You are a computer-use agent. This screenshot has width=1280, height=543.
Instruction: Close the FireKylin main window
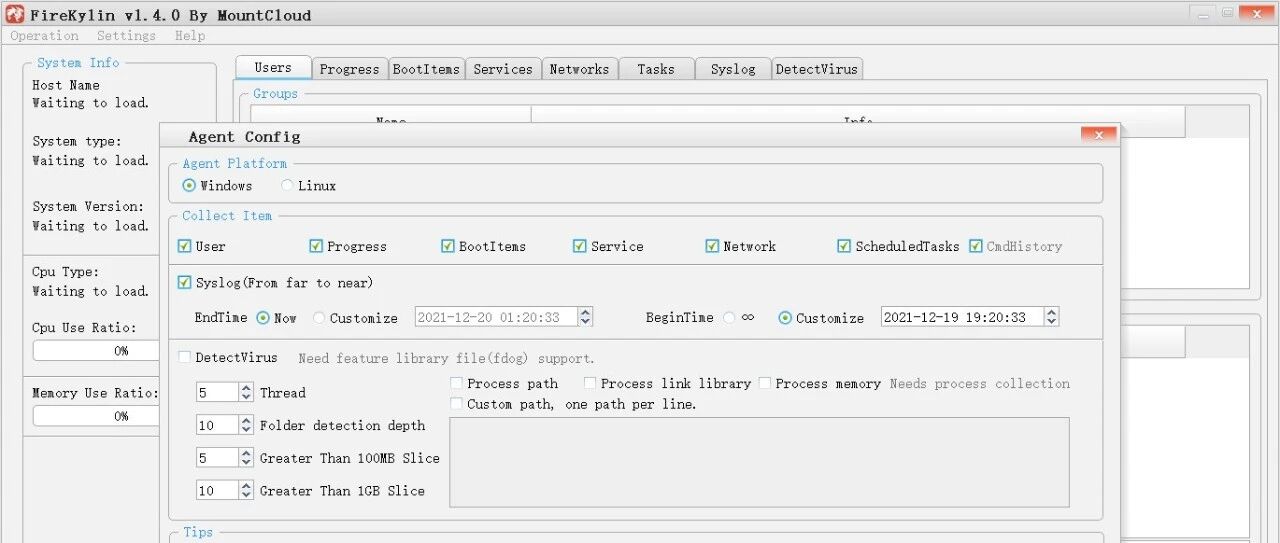click(1258, 13)
